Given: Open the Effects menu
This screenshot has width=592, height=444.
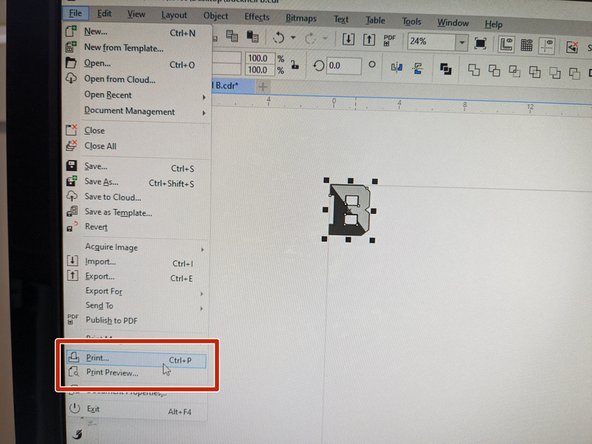Looking at the screenshot, I should 257,17.
